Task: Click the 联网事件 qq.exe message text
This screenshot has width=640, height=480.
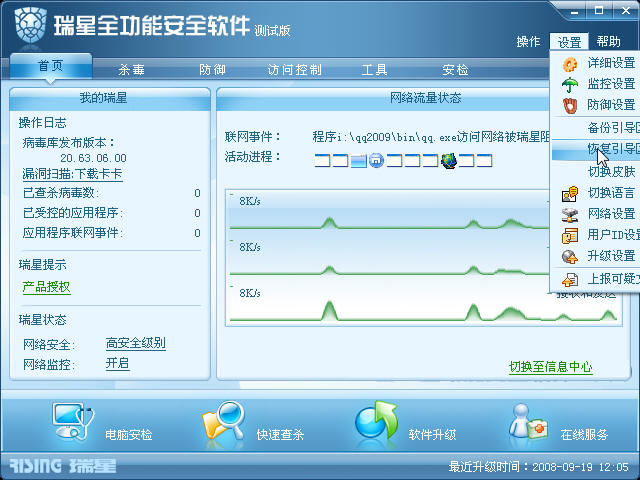Action: click(x=431, y=137)
